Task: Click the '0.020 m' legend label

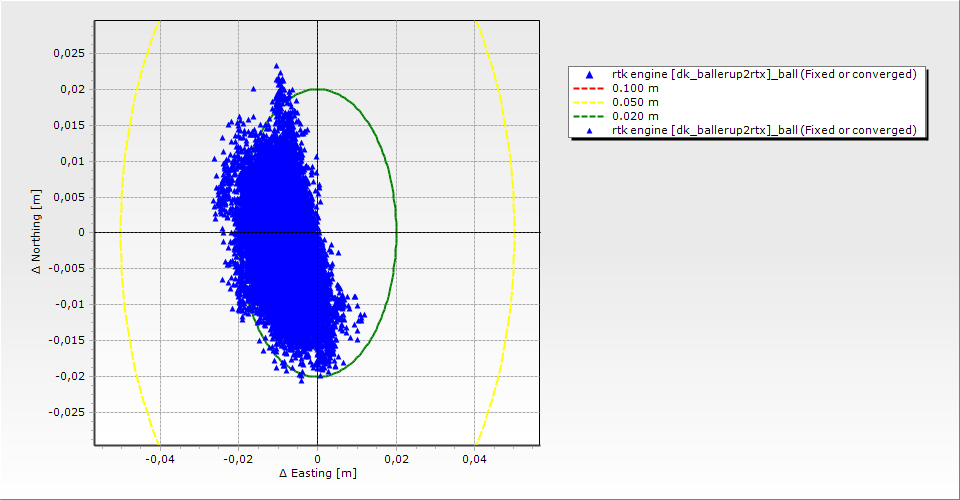Action: (x=635, y=116)
